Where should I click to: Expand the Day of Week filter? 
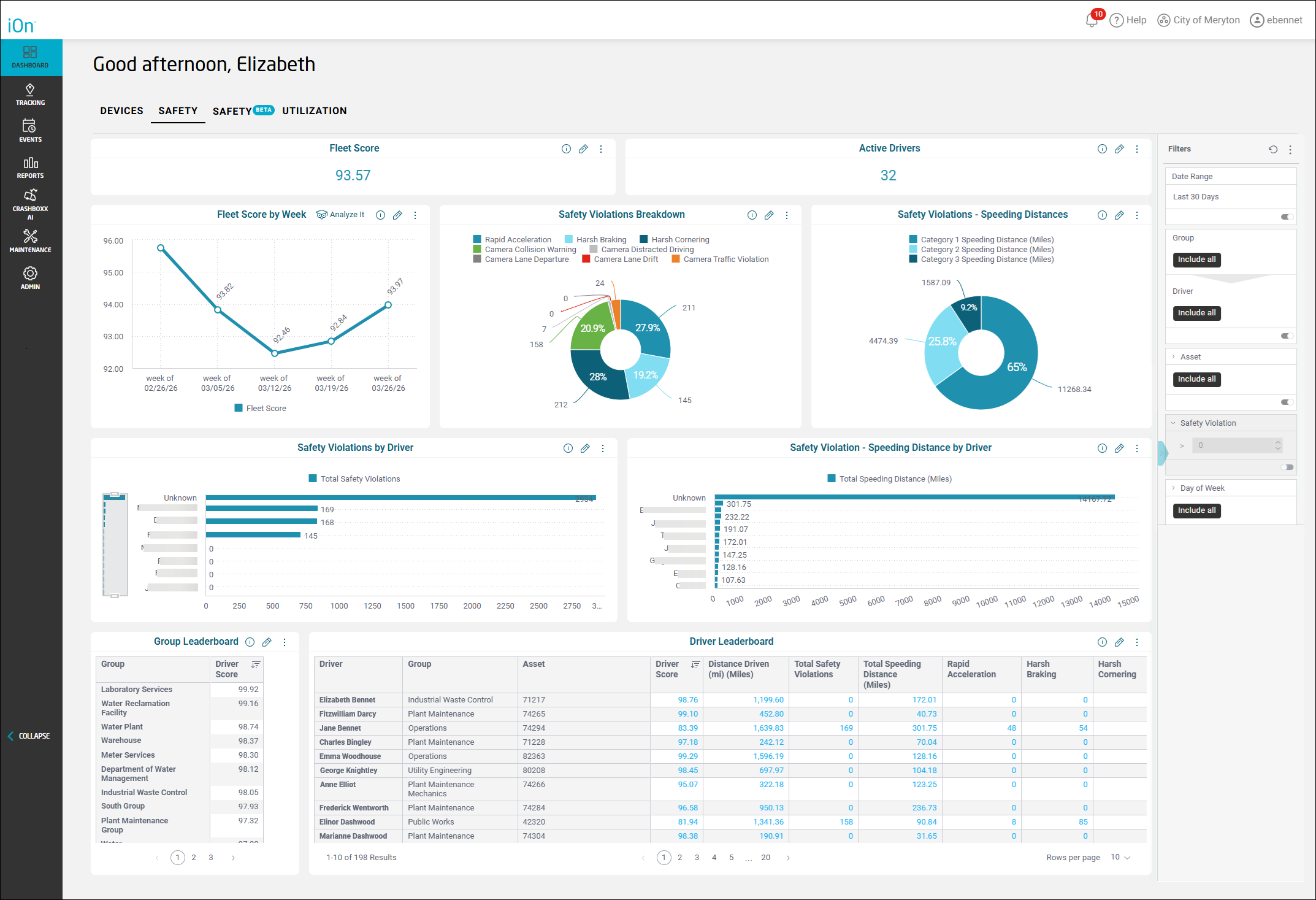pyautogui.click(x=1174, y=488)
